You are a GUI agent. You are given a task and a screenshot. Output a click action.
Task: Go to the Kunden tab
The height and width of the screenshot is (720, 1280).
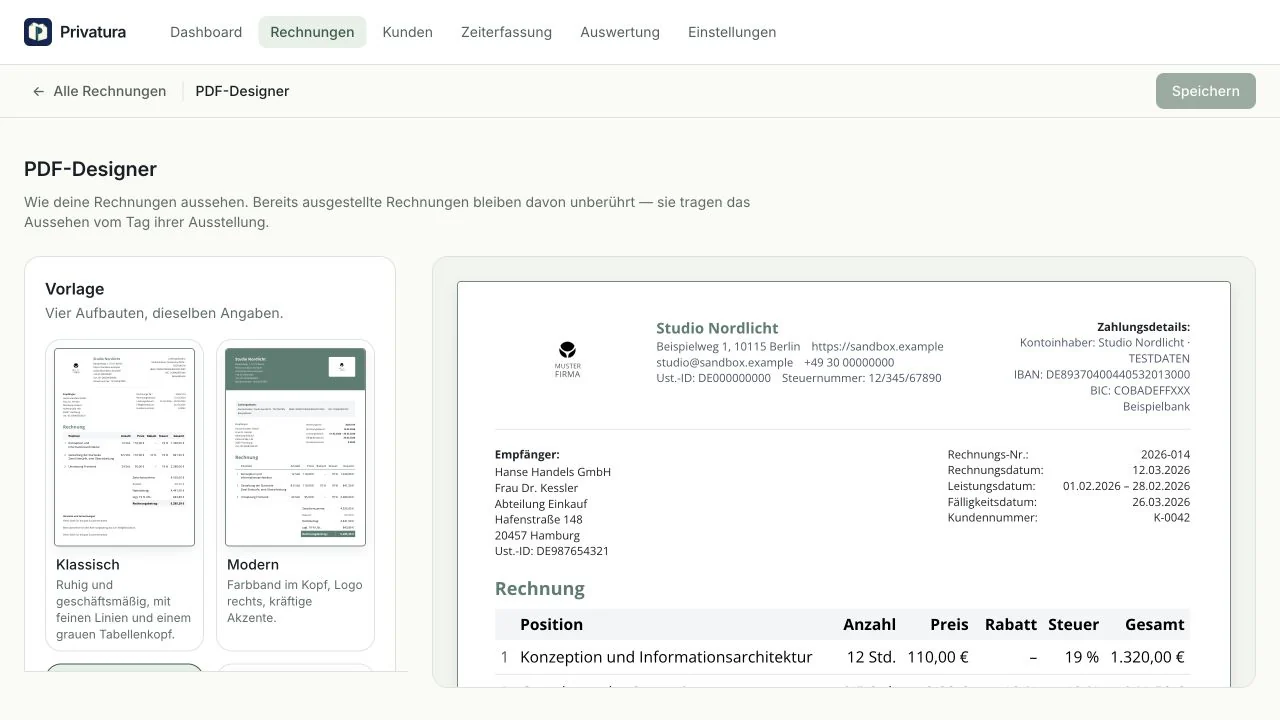pyautogui.click(x=408, y=32)
